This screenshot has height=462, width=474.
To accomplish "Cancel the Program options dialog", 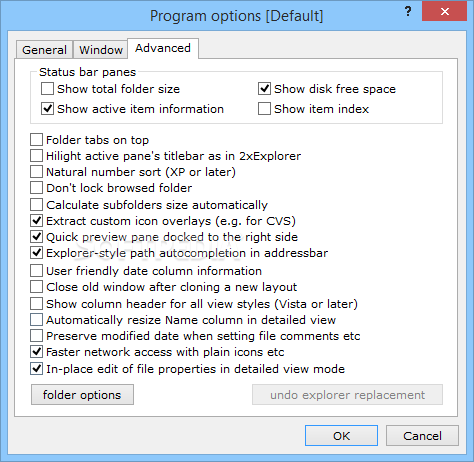I will point(422,436).
